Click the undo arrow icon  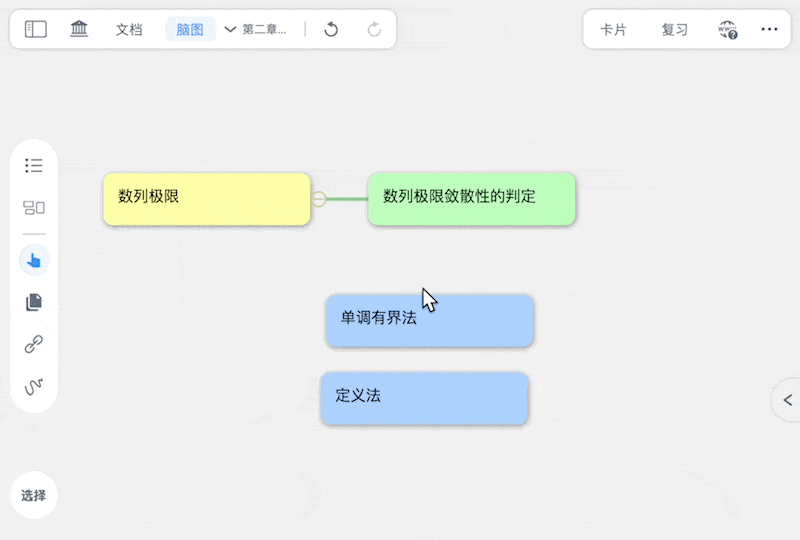tap(331, 30)
